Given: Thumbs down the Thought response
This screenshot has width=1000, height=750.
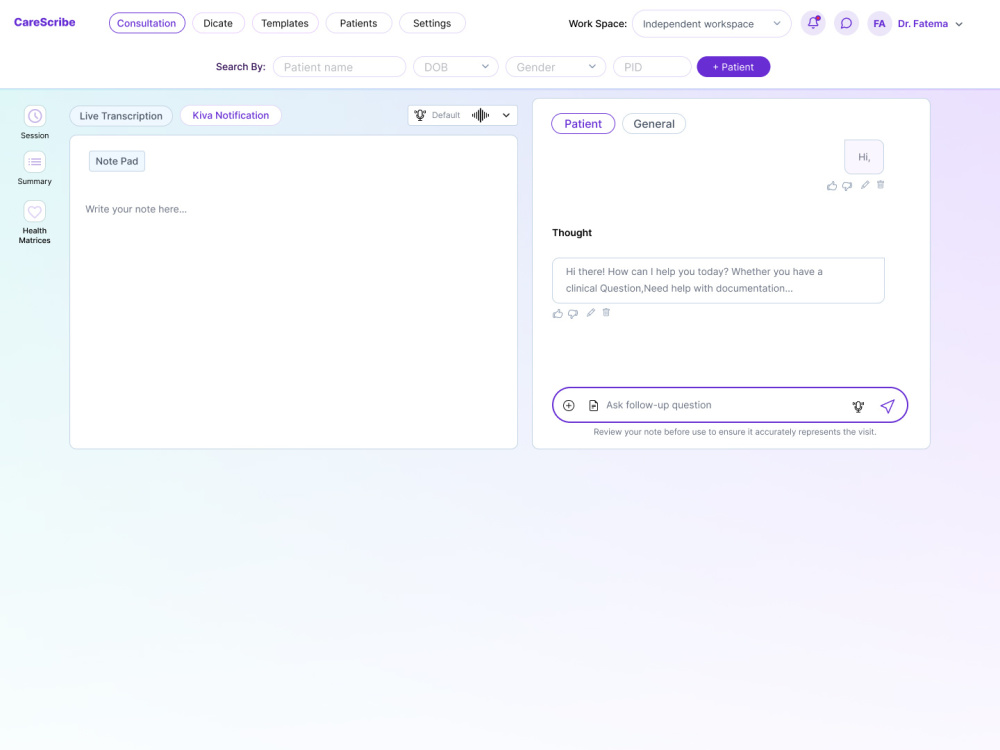Looking at the screenshot, I should 573,313.
